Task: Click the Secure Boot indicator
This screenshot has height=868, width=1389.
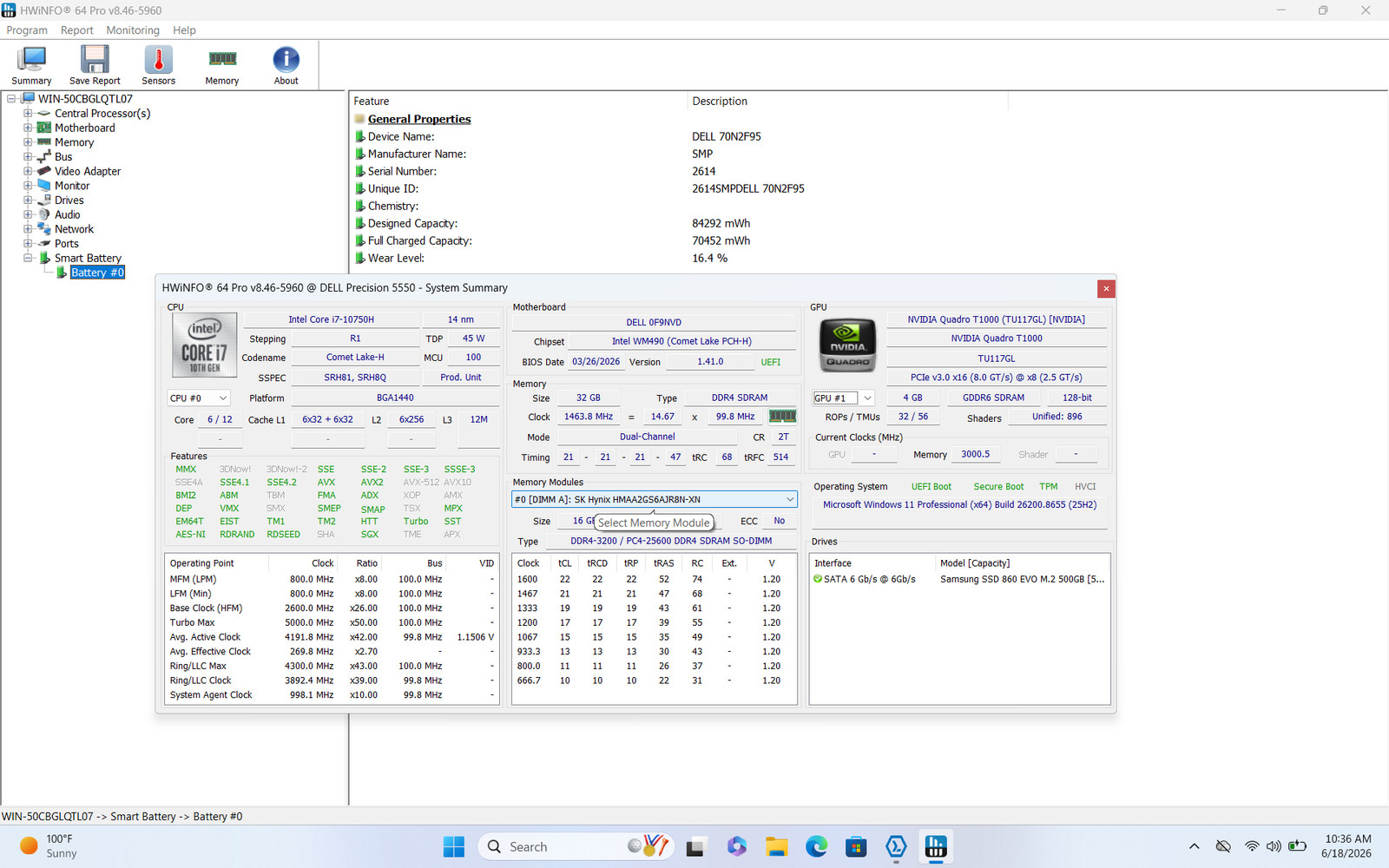Action: [998, 487]
